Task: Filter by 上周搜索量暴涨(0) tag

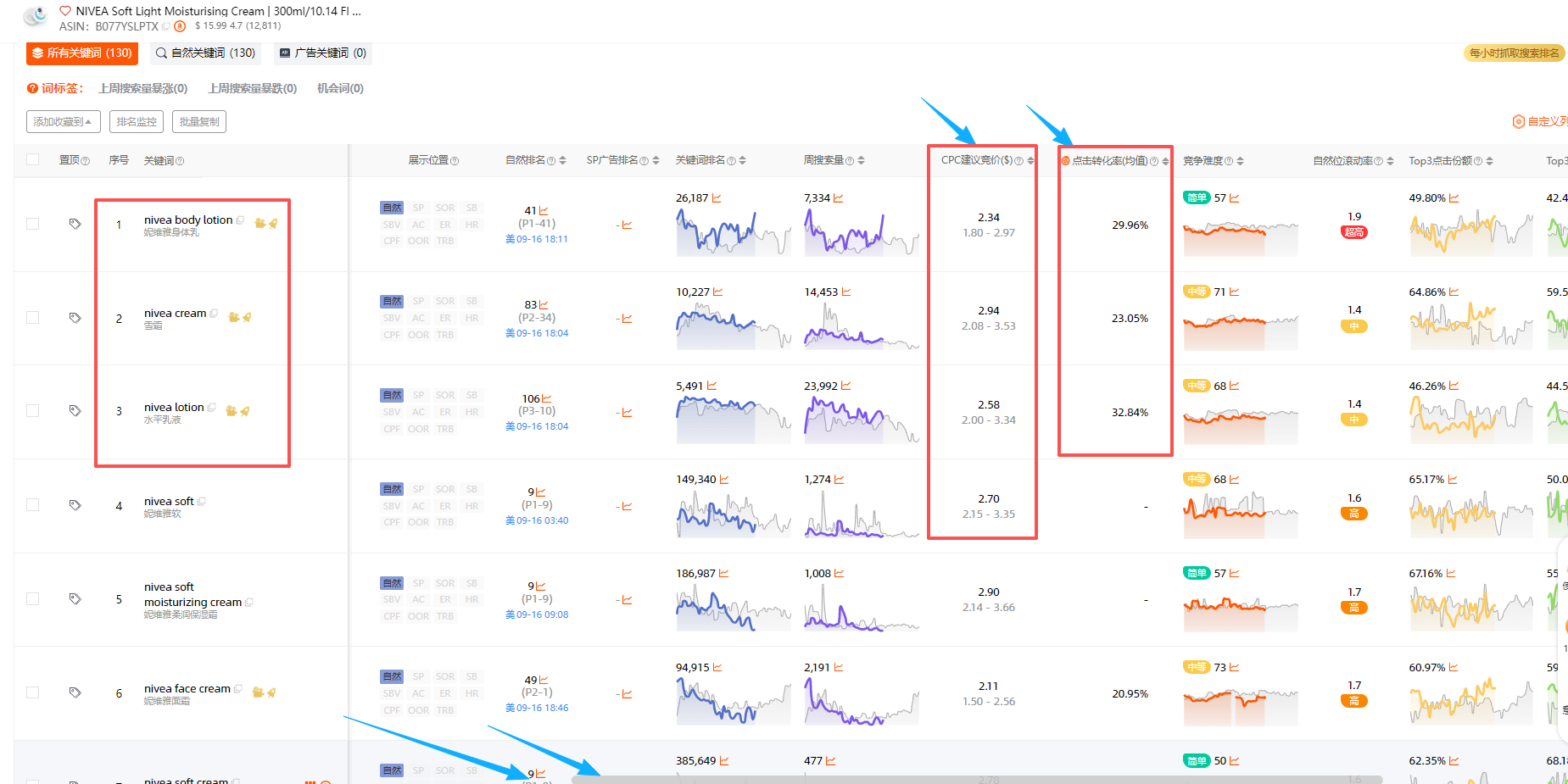Action: [x=142, y=88]
